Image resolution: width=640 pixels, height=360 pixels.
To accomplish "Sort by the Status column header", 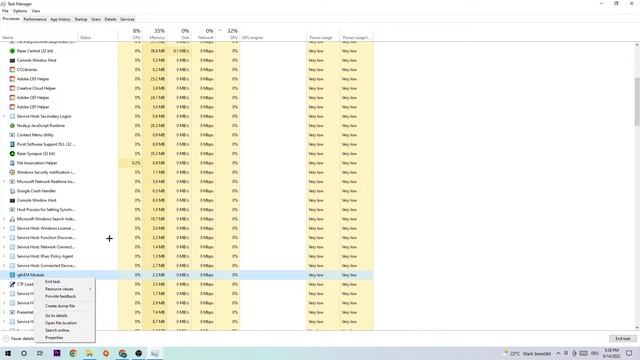I will (98, 34).
